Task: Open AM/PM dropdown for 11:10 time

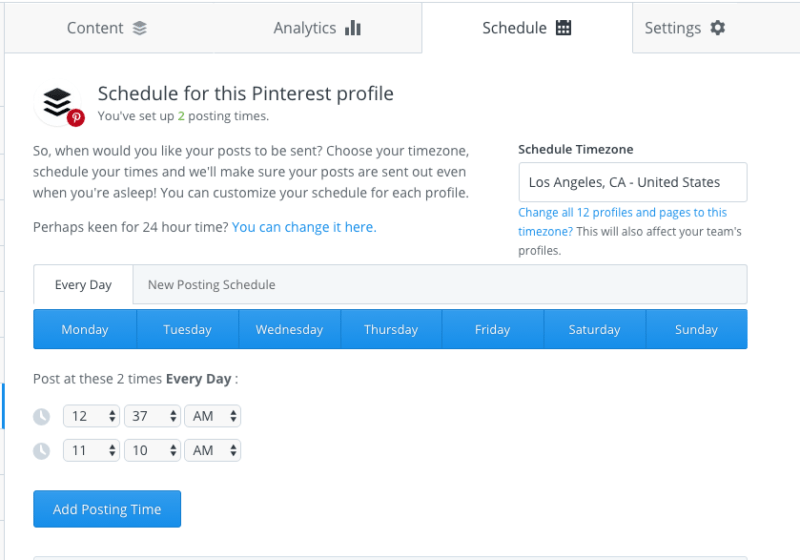Action: pyautogui.click(x=212, y=451)
